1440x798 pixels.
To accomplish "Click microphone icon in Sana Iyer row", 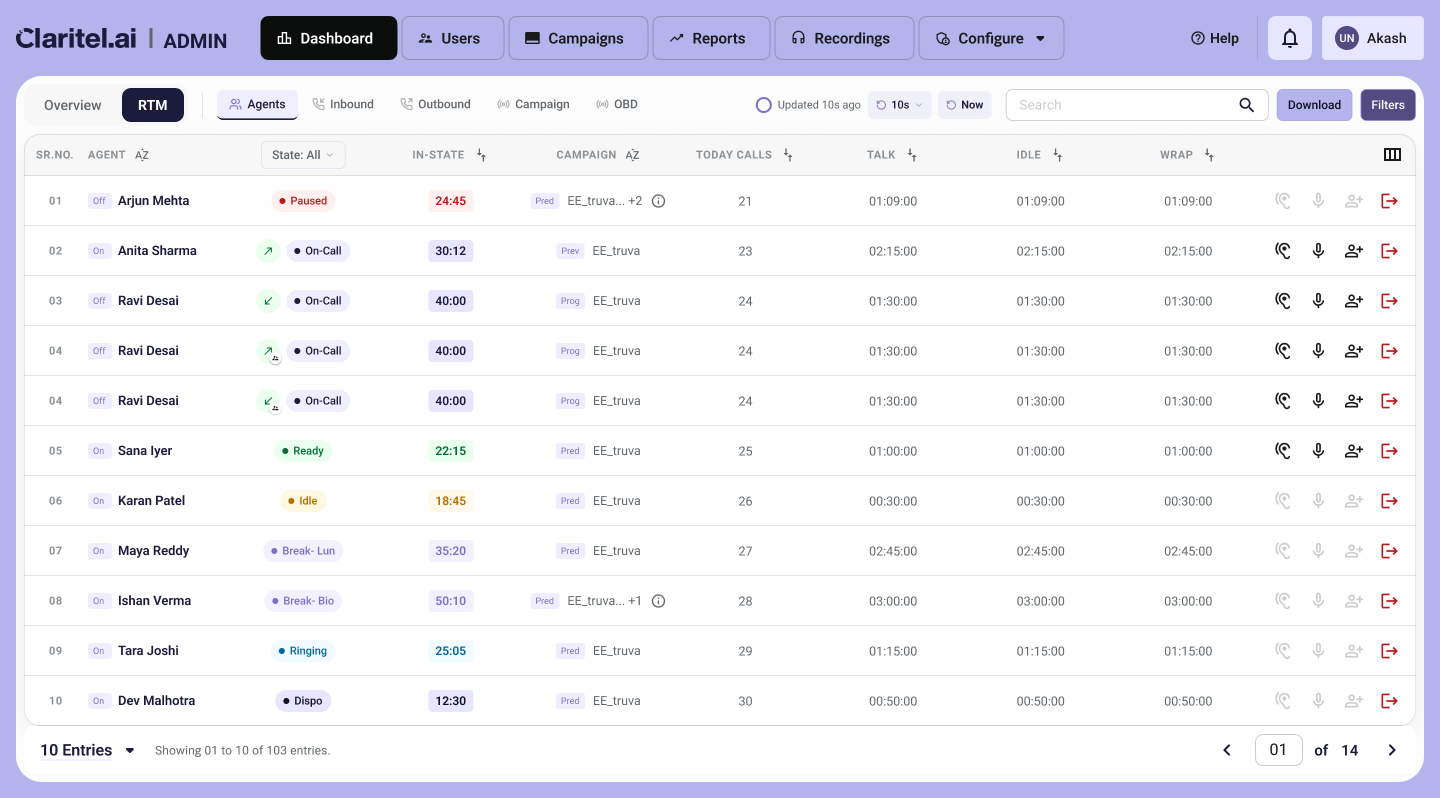I will (x=1318, y=451).
